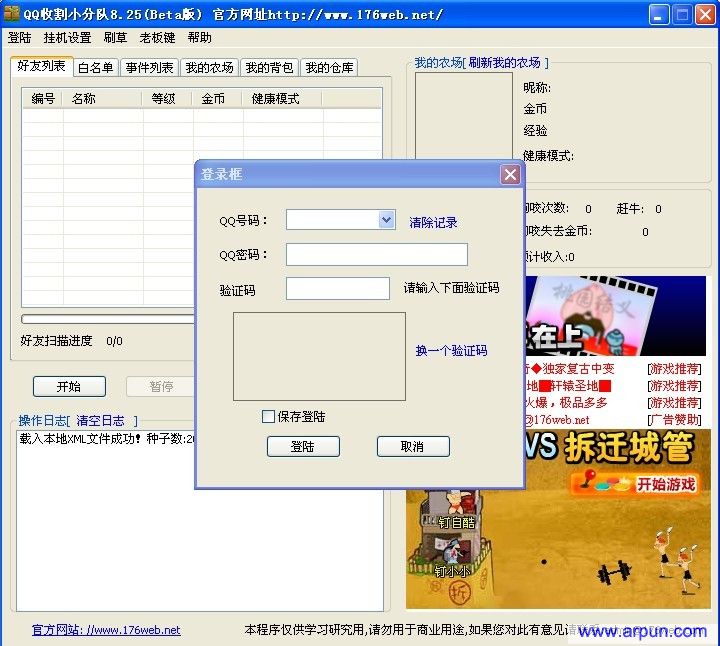
Task: Click 换一个验证码 to refresh captcha
Action: pos(451,351)
